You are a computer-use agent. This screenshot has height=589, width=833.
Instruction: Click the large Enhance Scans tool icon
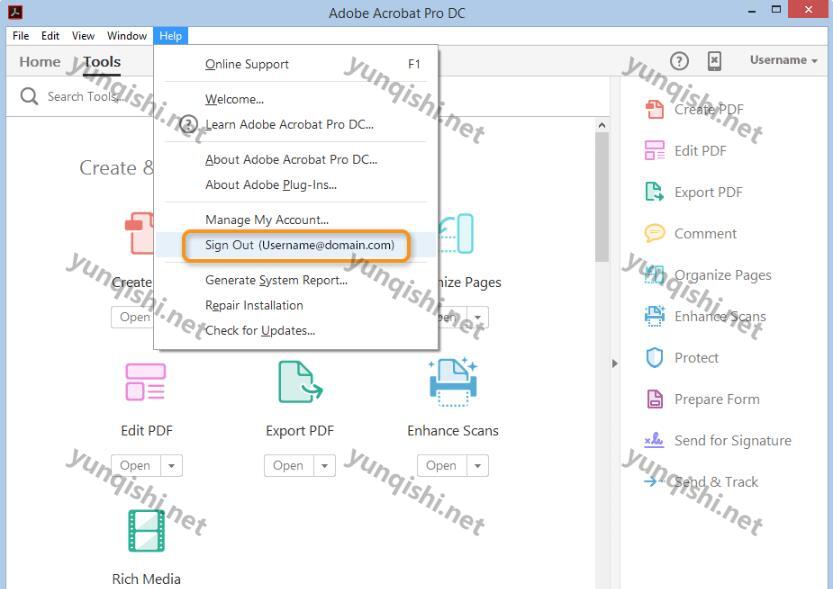(x=453, y=382)
